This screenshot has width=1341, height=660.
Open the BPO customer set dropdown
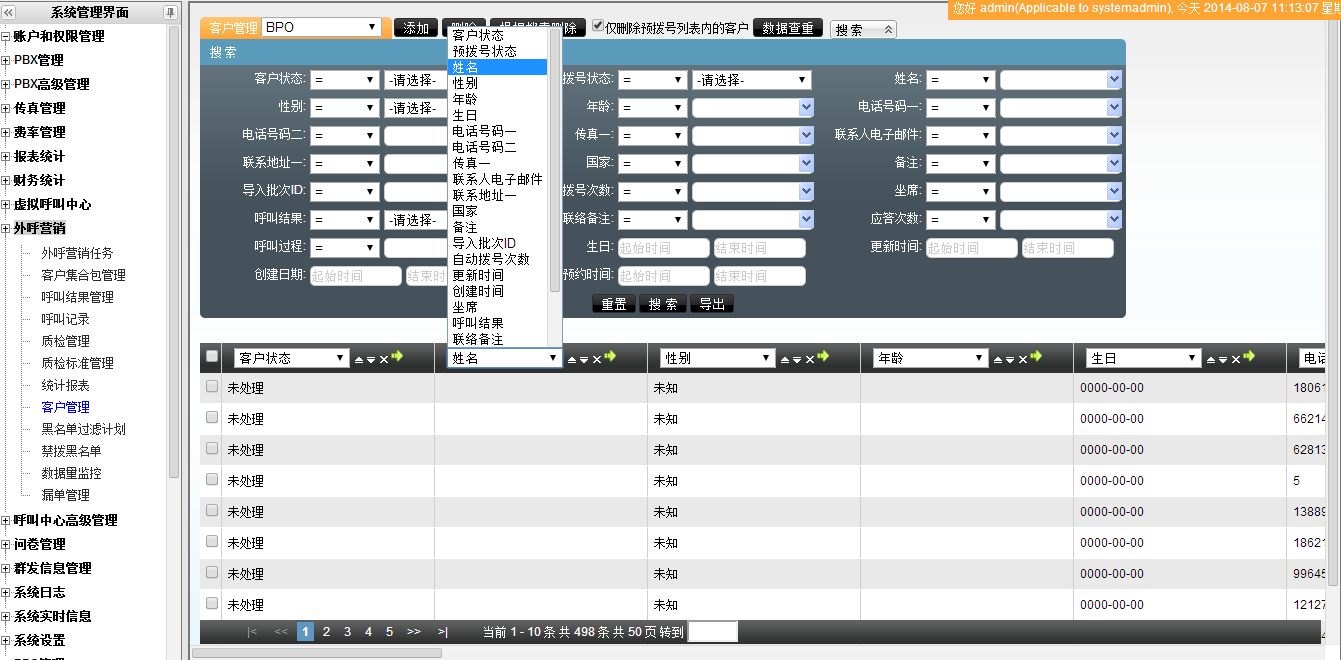point(321,28)
